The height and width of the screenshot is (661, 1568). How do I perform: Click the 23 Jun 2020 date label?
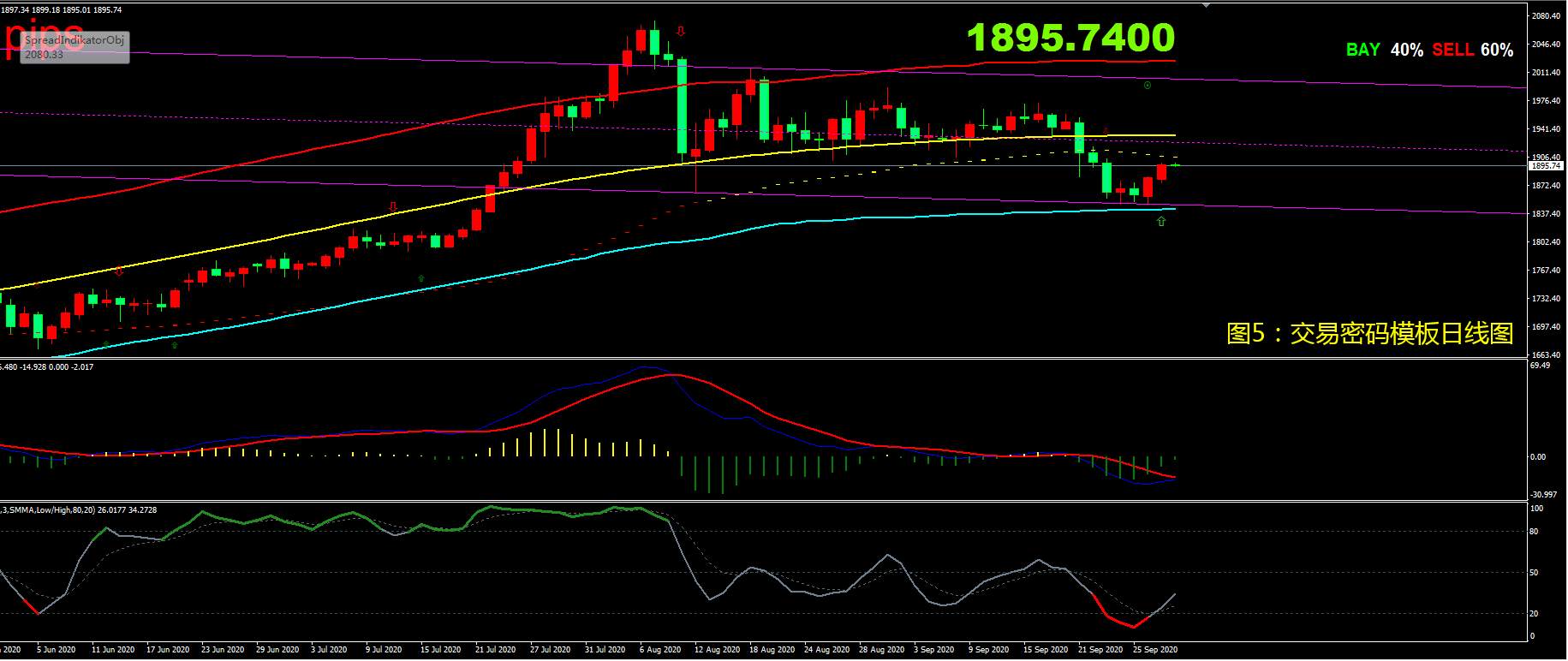click(222, 650)
